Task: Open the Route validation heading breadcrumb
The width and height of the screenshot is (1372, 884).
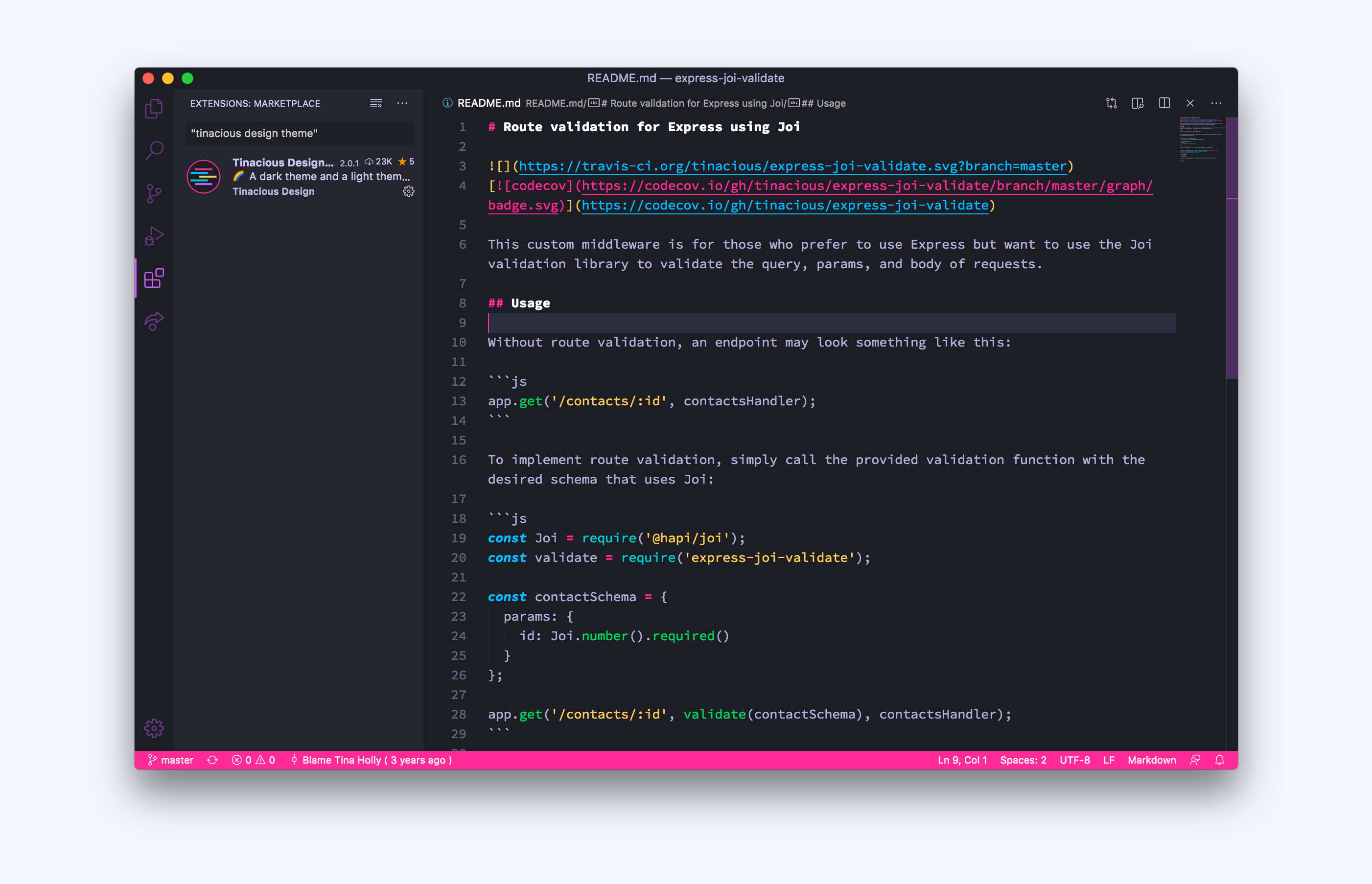Action: pyautogui.click(x=687, y=103)
